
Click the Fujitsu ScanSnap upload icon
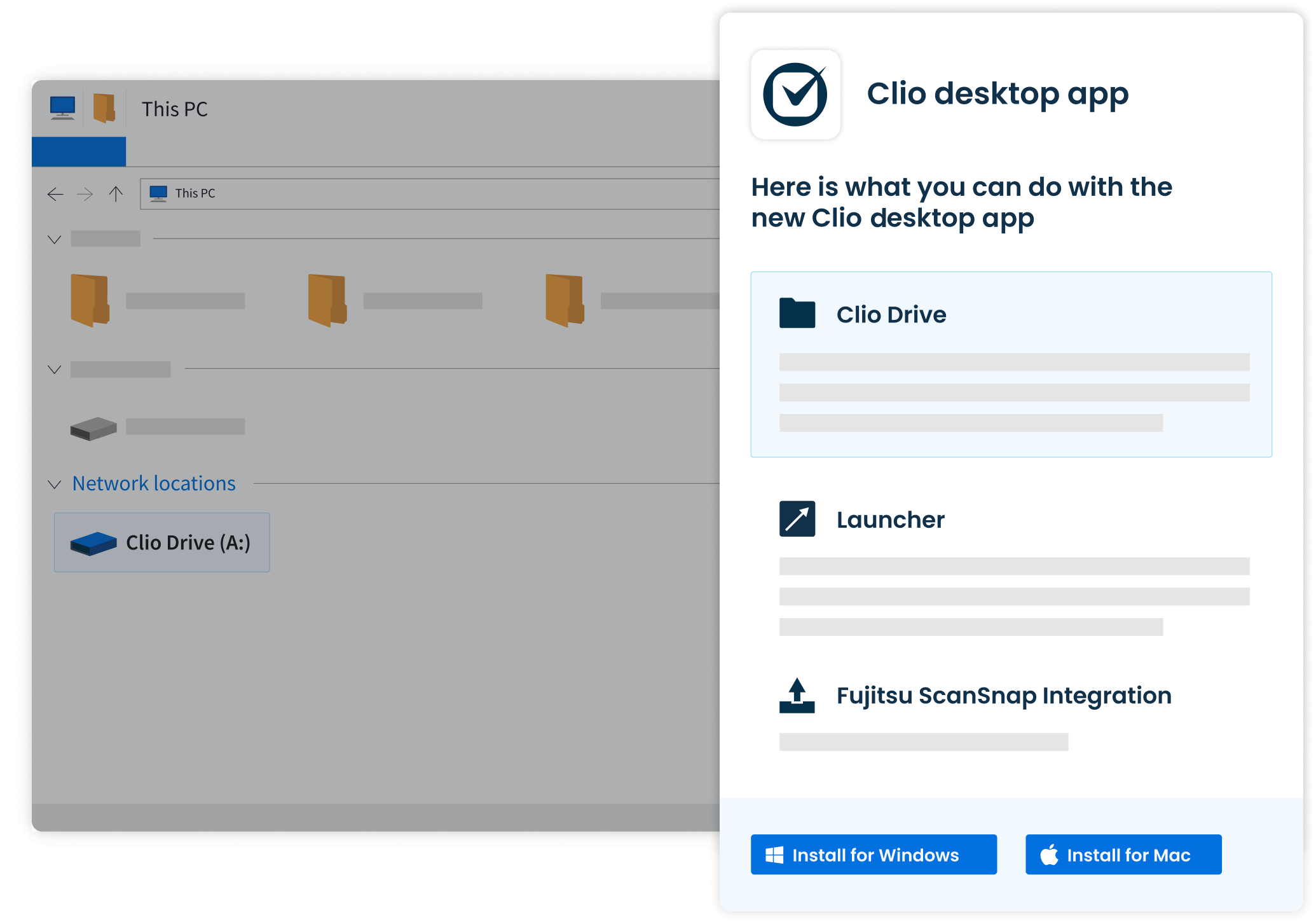pos(797,696)
